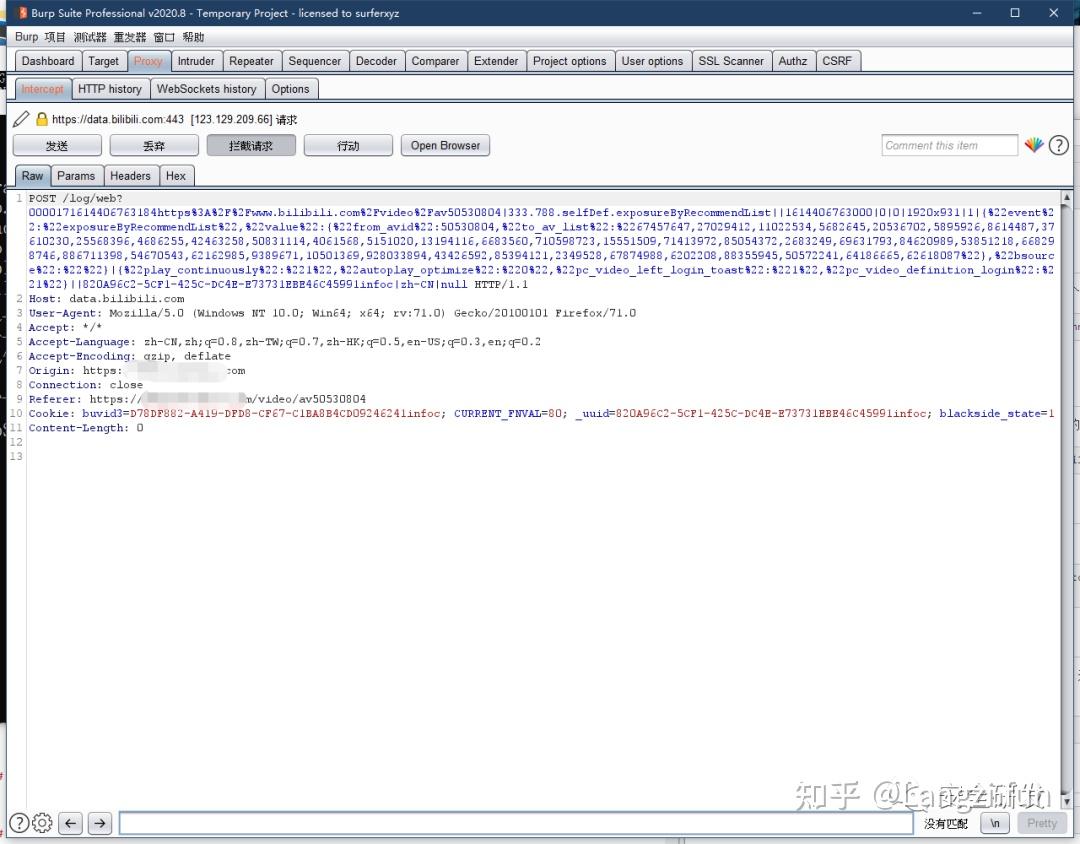This screenshot has width=1080, height=844.
Task: Click the Host: data.bilibili.com header line
Action: pos(107,298)
